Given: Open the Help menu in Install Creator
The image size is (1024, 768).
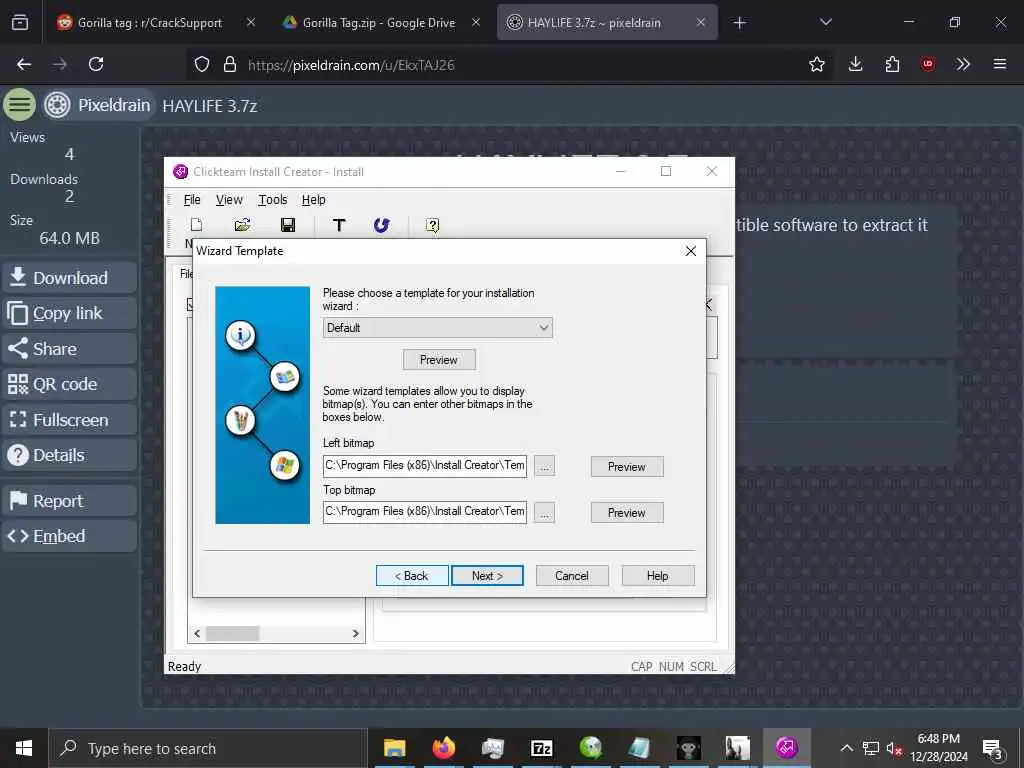Looking at the screenshot, I should [x=313, y=200].
